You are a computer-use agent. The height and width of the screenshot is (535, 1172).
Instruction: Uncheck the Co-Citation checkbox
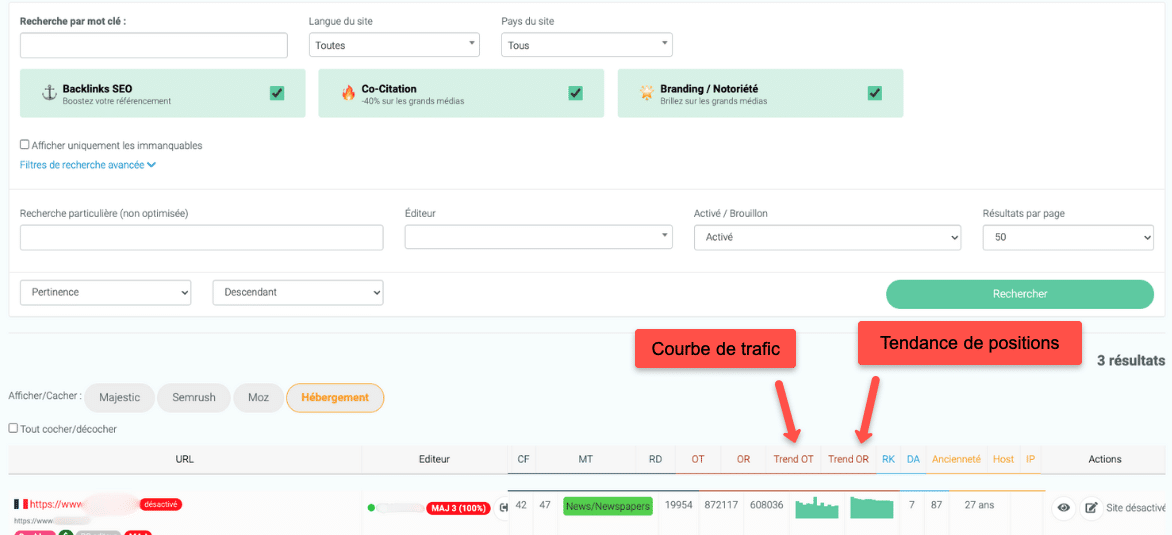coord(576,93)
